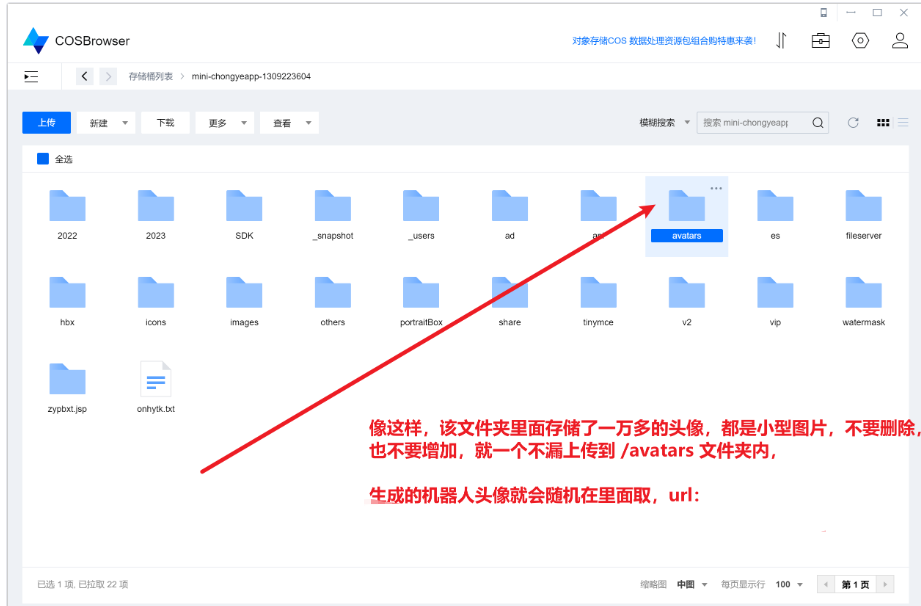921x606 pixels.
Task: Select the onhytk.txt file
Action: (156, 386)
